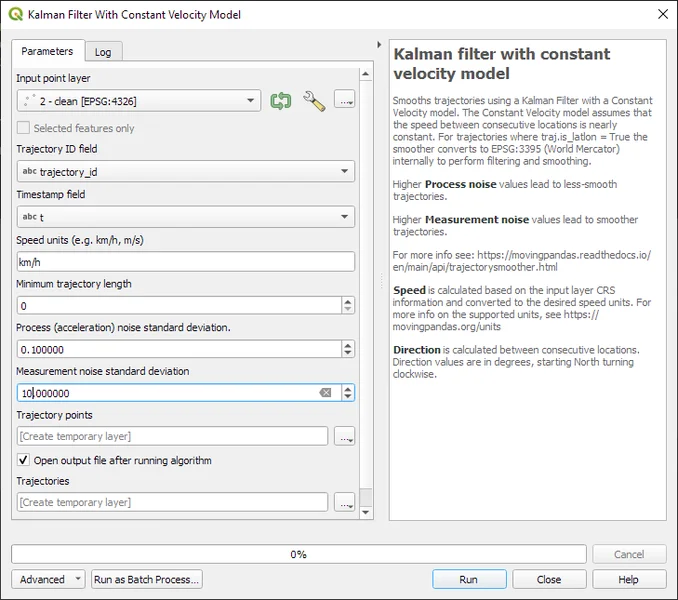This screenshot has width=678, height=600.
Task: Click the iterate over layer green arrows icon
Action: coord(281,101)
